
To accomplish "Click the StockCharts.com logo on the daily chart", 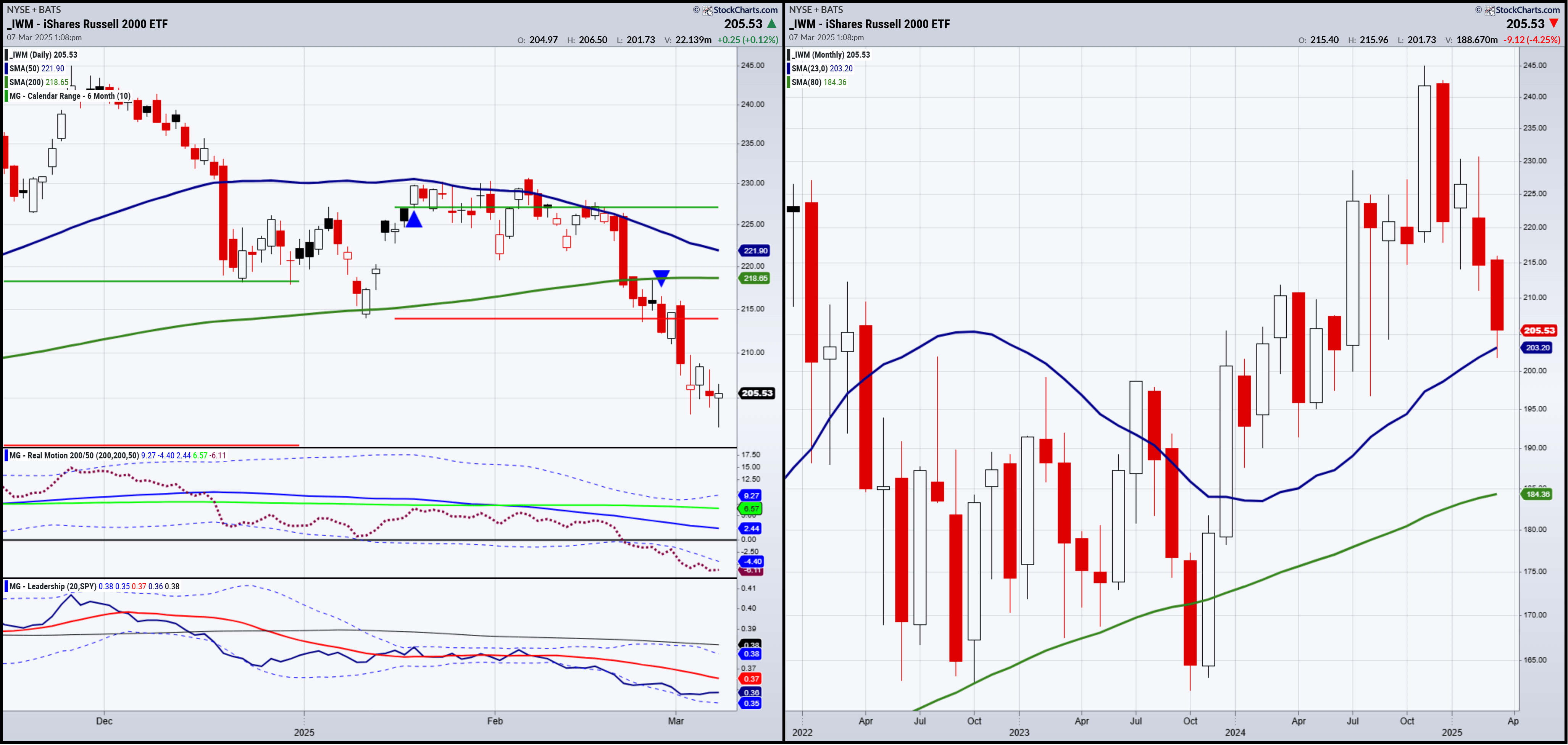I will [740, 10].
